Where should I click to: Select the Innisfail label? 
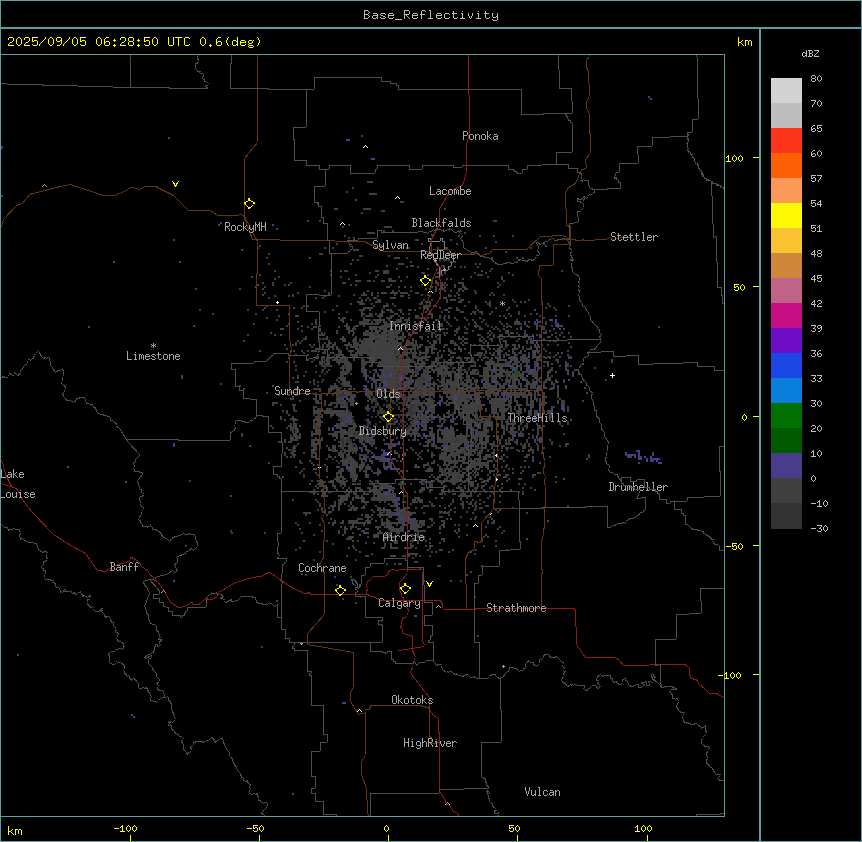tap(416, 326)
